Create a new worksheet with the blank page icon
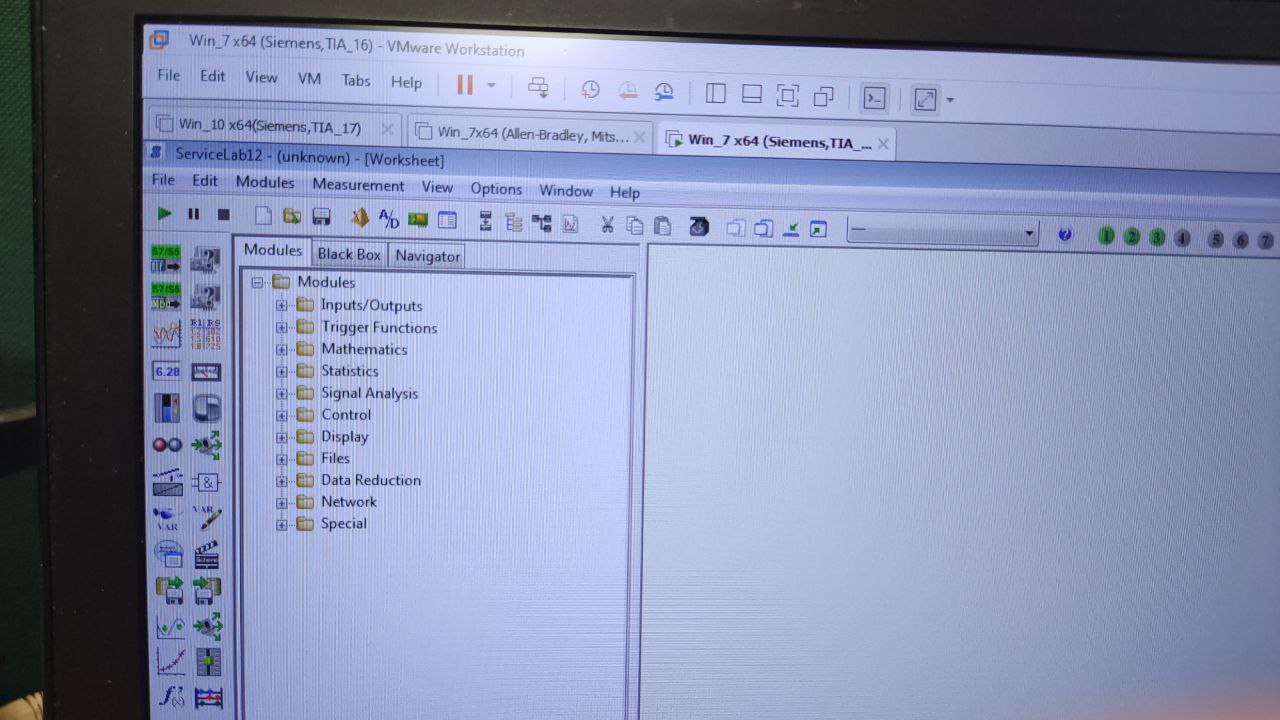The image size is (1280, 720). [263, 216]
